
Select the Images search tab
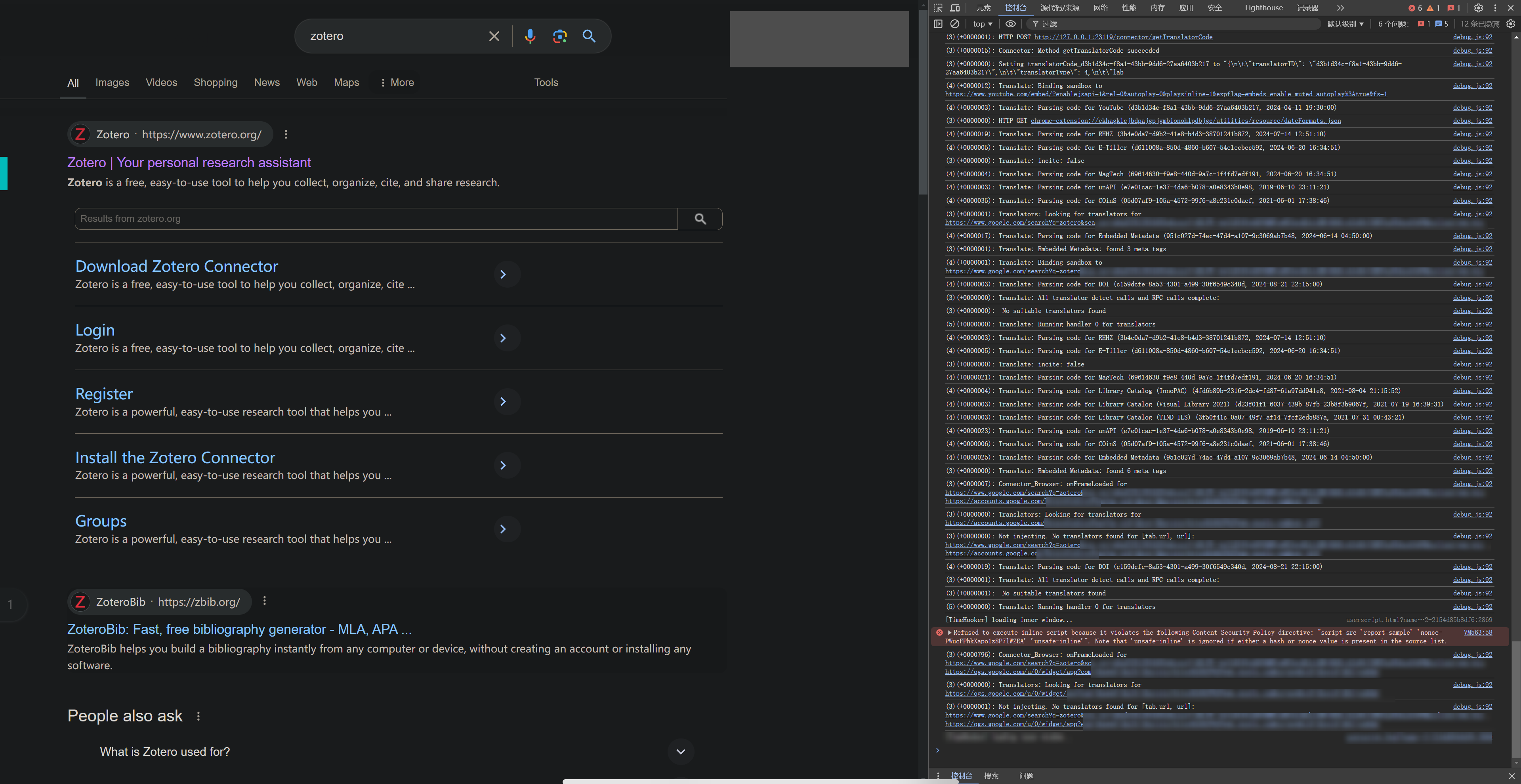[112, 83]
